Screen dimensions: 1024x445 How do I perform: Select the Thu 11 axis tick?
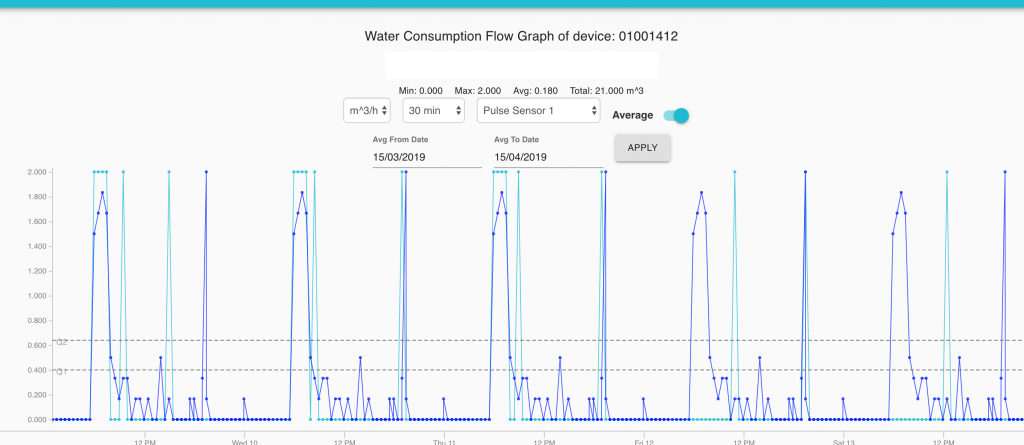[446, 440]
